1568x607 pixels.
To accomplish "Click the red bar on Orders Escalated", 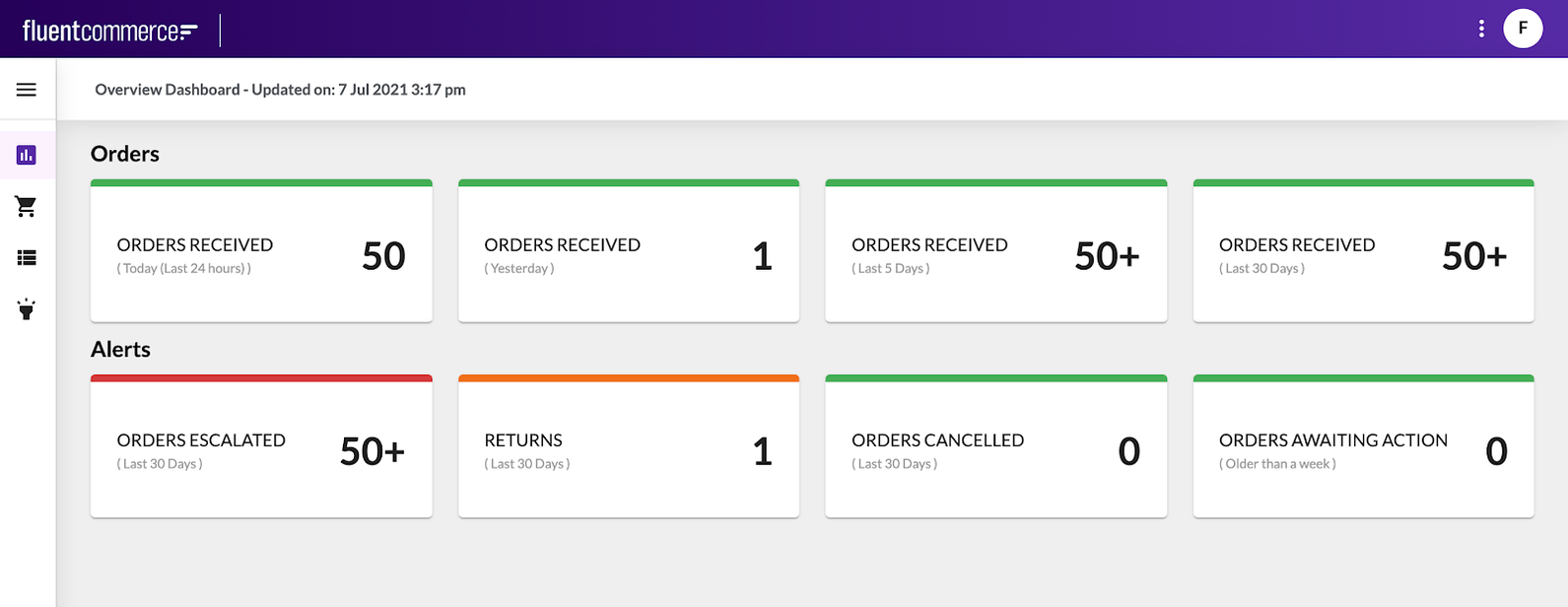I will click(261, 378).
